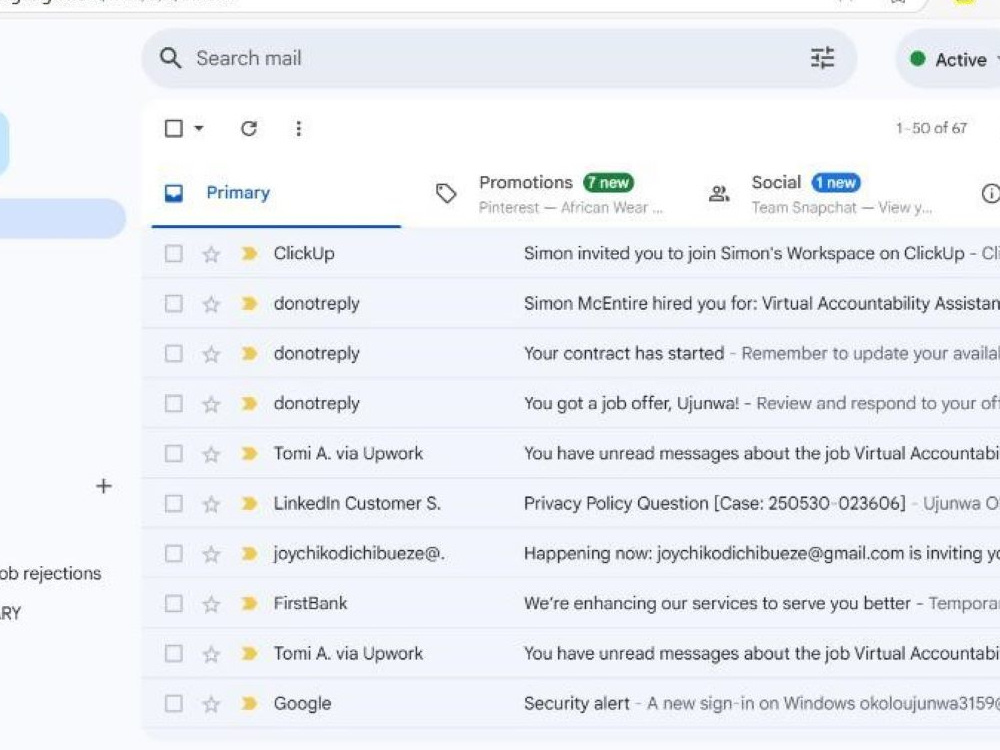The image size is (1000, 750).
Task: Select the job offer email checkbox
Action: (x=173, y=404)
